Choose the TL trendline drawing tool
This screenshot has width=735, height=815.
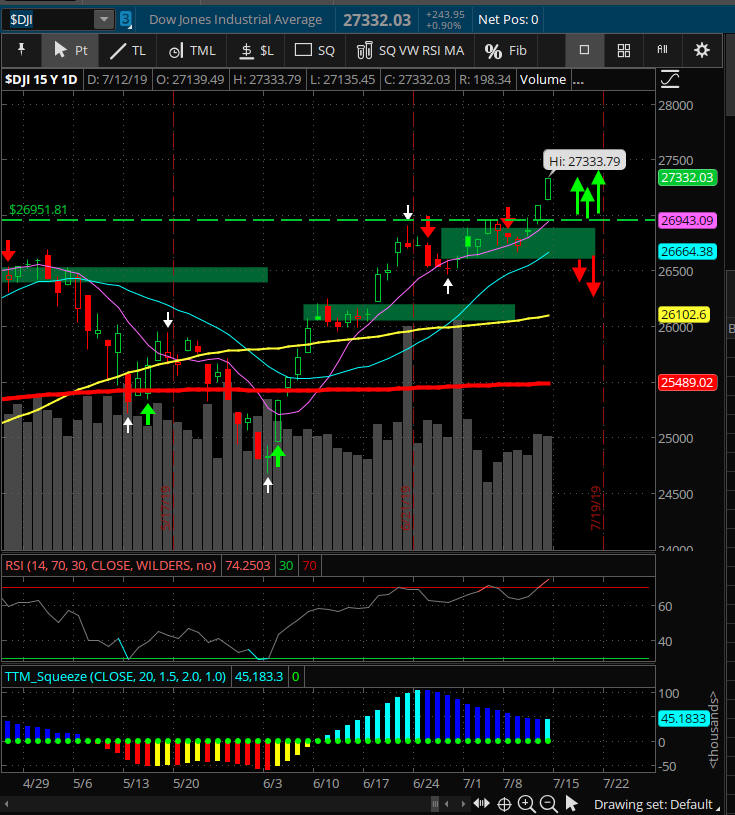[127, 50]
